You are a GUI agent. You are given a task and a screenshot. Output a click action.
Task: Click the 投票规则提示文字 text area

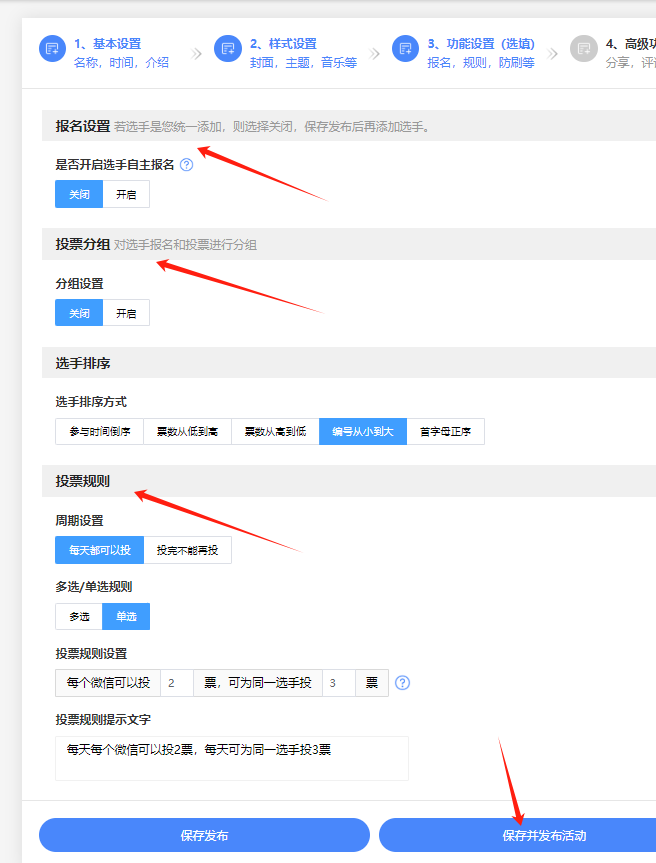[232, 758]
